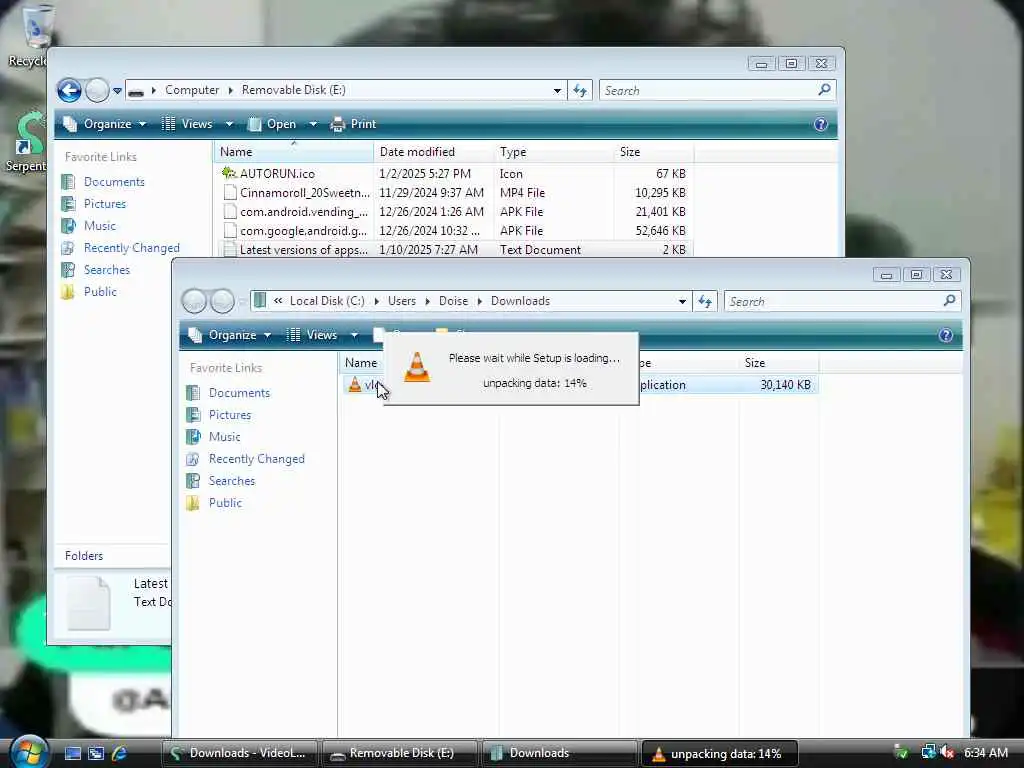Expand hidden path chevron in Downloads address bar

[278, 301]
